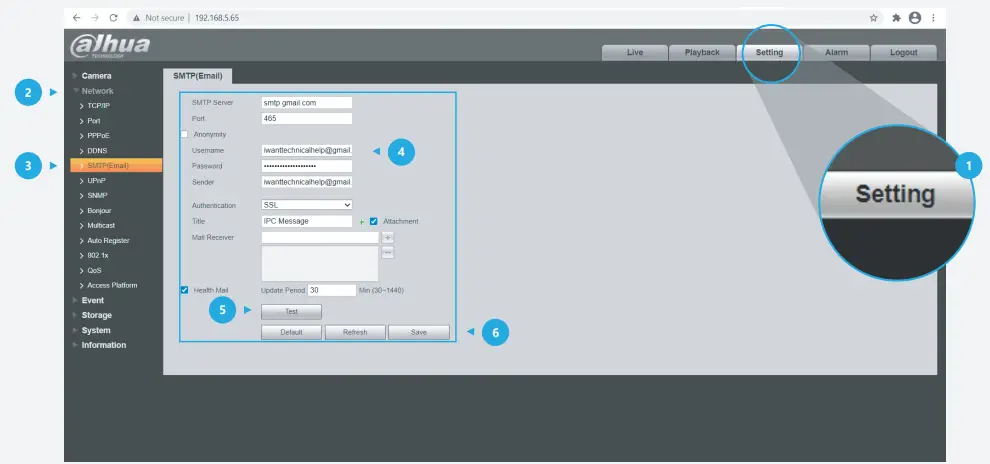Disable the Health Mail checkbox
The height and width of the screenshot is (464, 990).
pyautogui.click(x=184, y=290)
